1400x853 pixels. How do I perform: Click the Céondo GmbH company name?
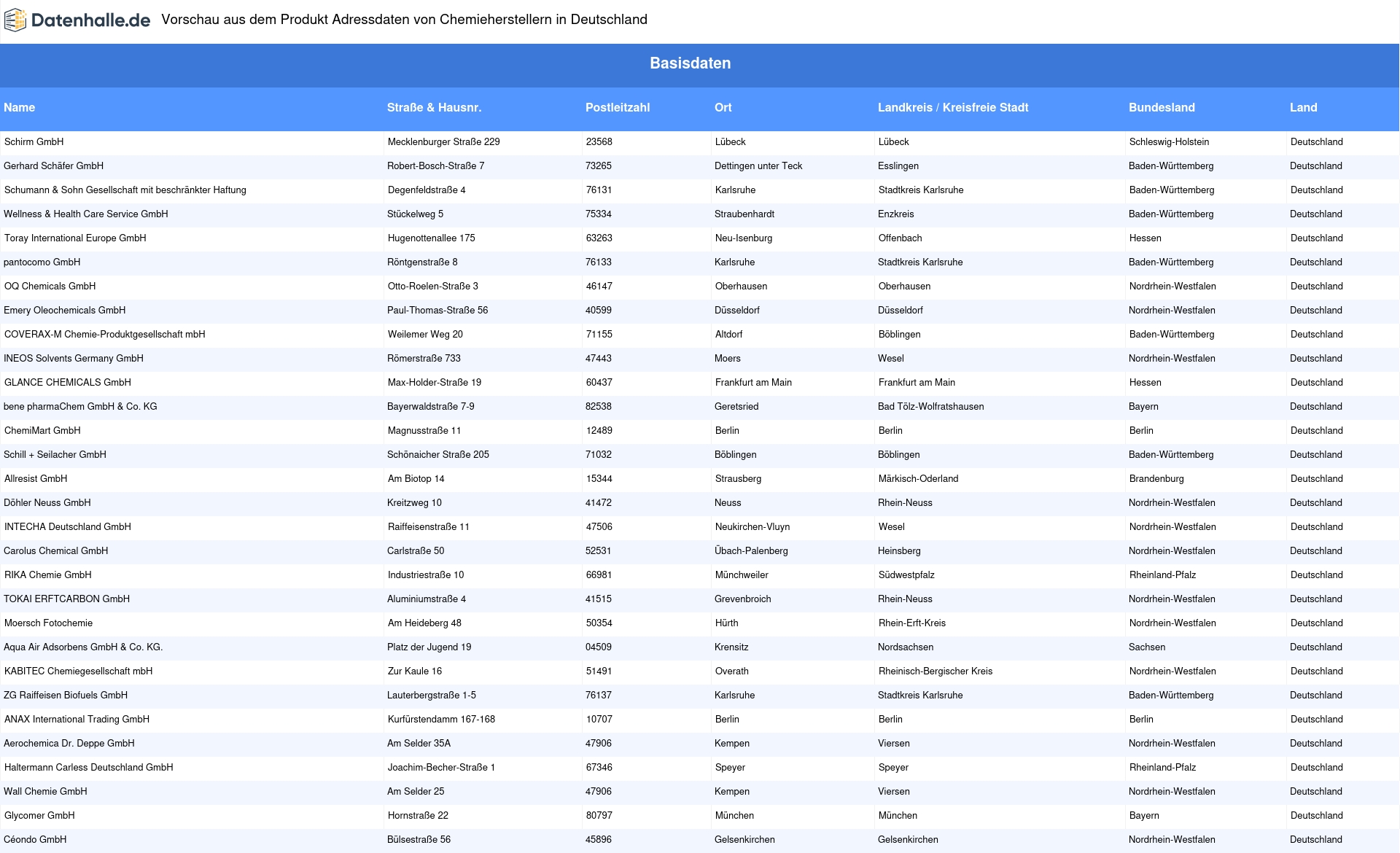(x=35, y=840)
